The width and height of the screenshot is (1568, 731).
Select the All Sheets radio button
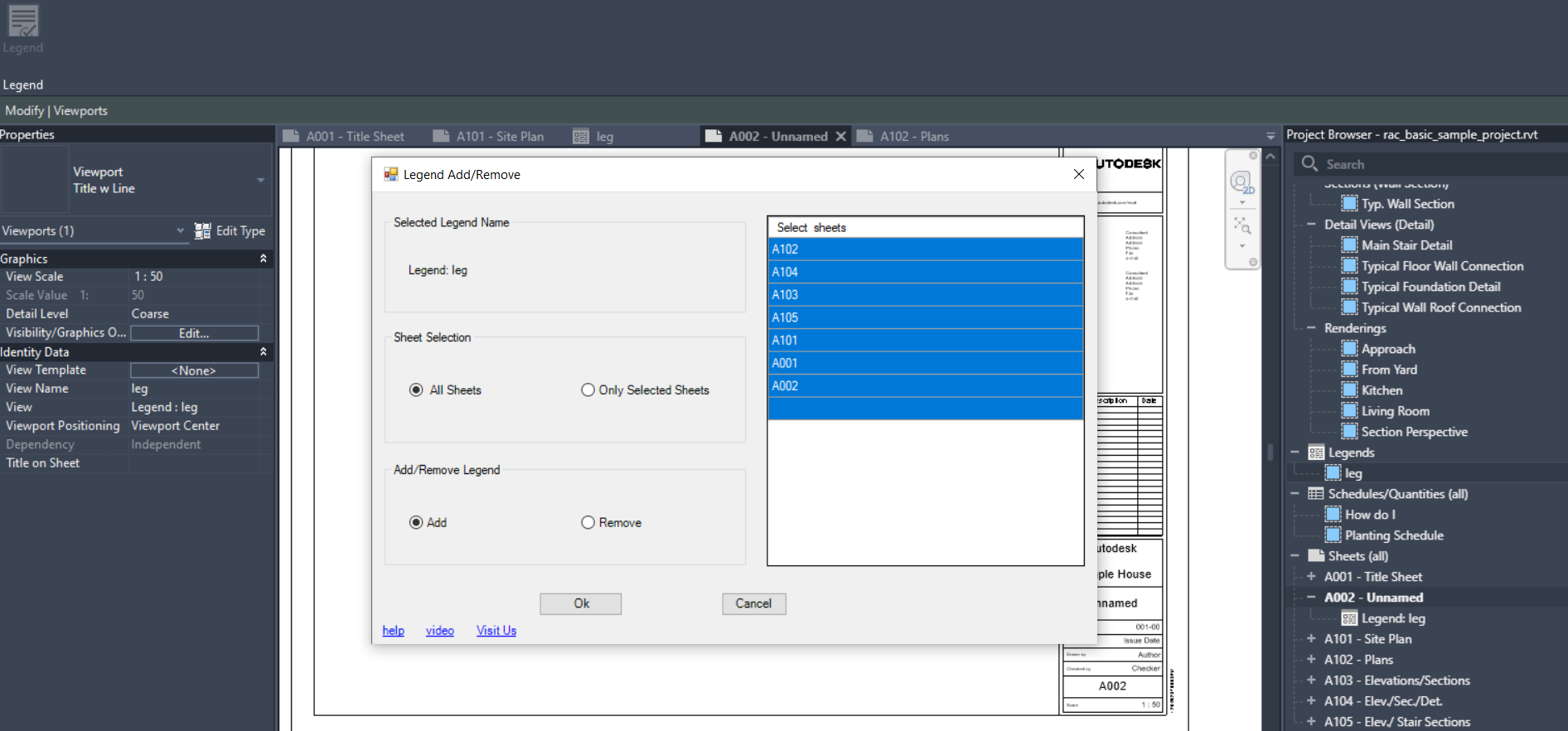[416, 390]
